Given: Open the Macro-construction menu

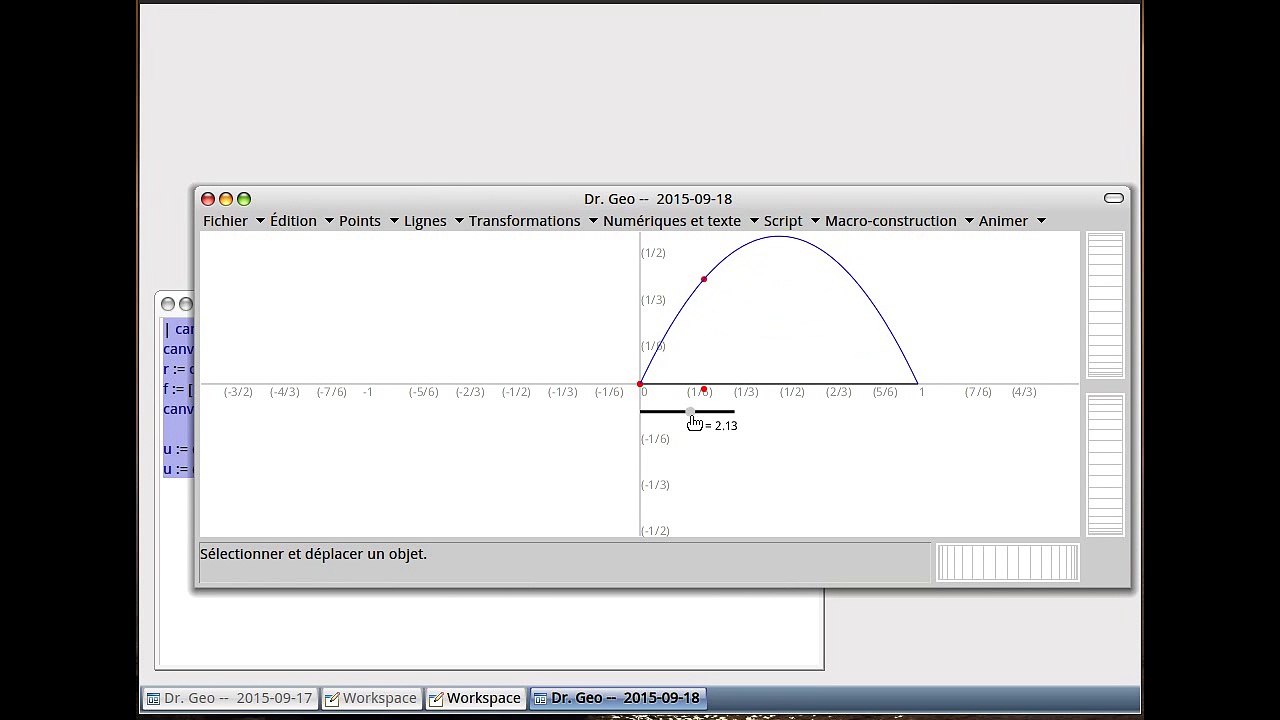Looking at the screenshot, I should coord(890,221).
